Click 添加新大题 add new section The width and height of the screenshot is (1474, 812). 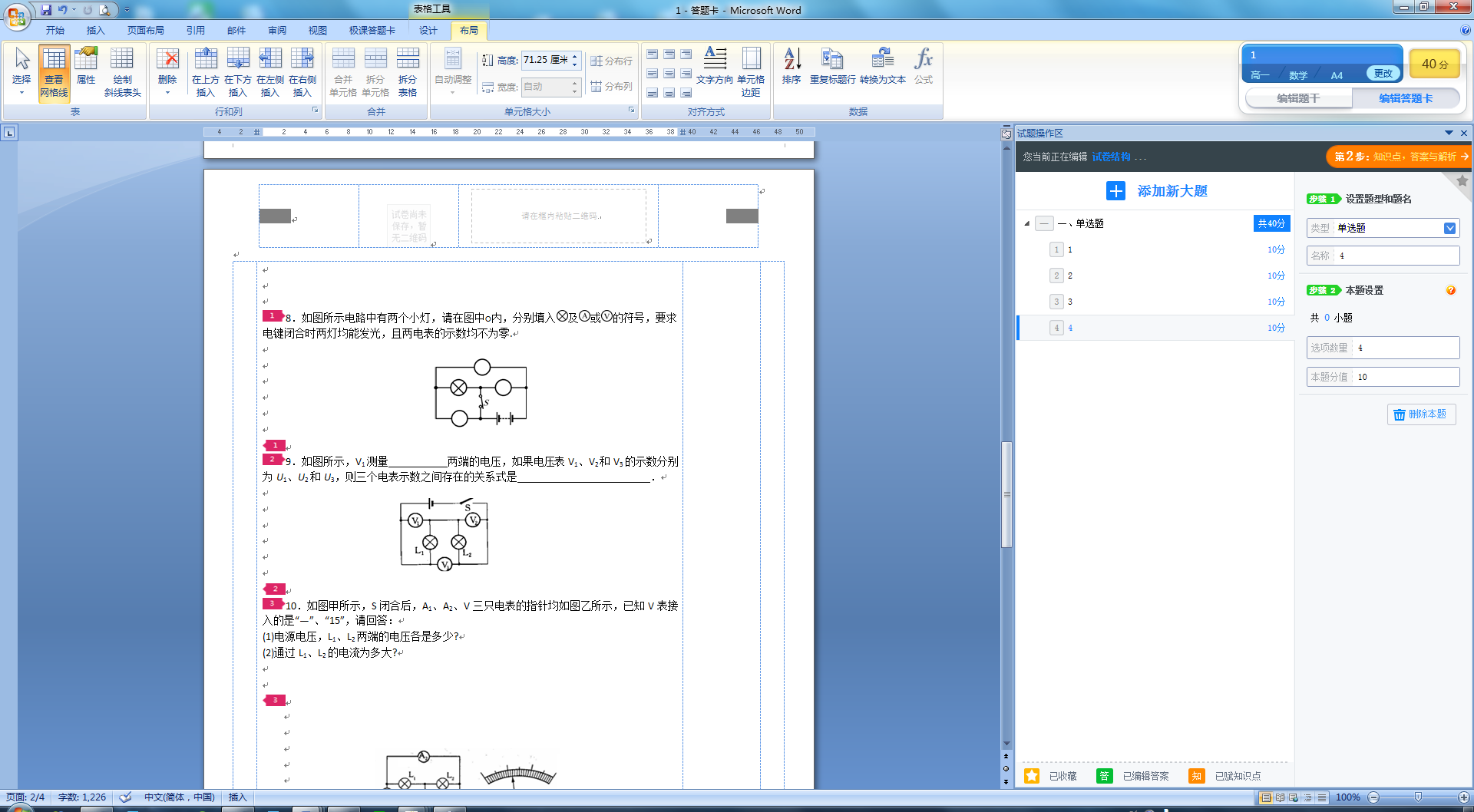click(x=1158, y=191)
